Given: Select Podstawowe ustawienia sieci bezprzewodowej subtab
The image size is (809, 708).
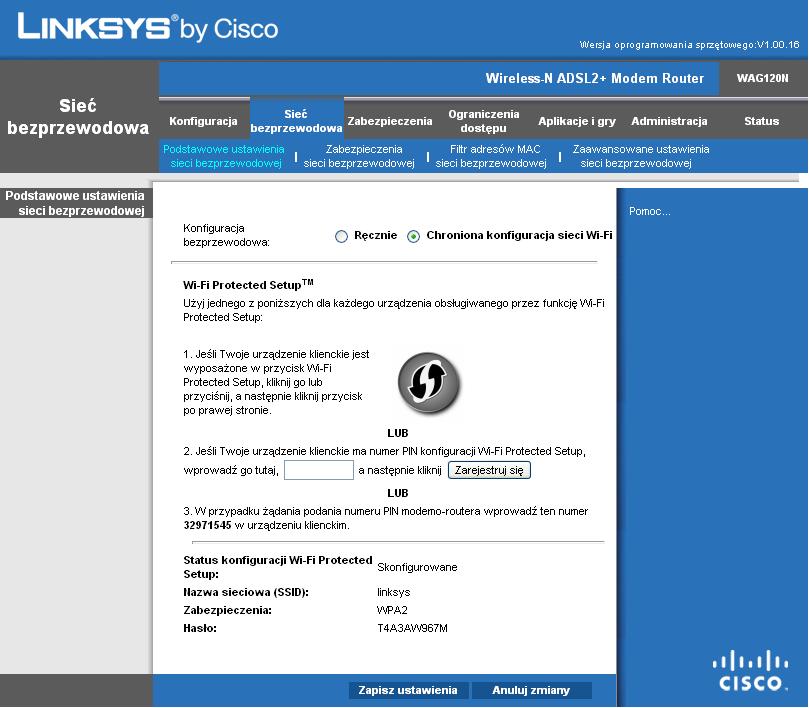Looking at the screenshot, I should [224, 156].
